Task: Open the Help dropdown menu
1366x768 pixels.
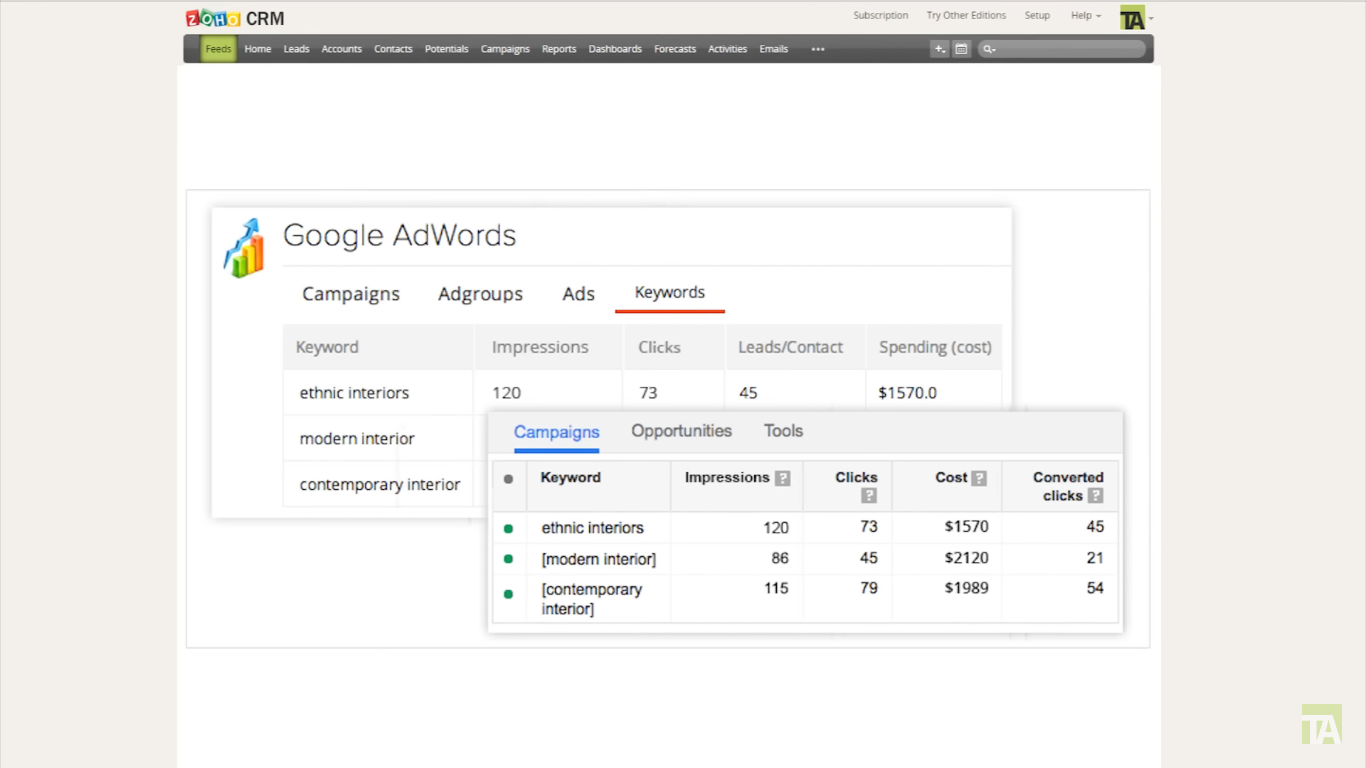Action: [1086, 15]
